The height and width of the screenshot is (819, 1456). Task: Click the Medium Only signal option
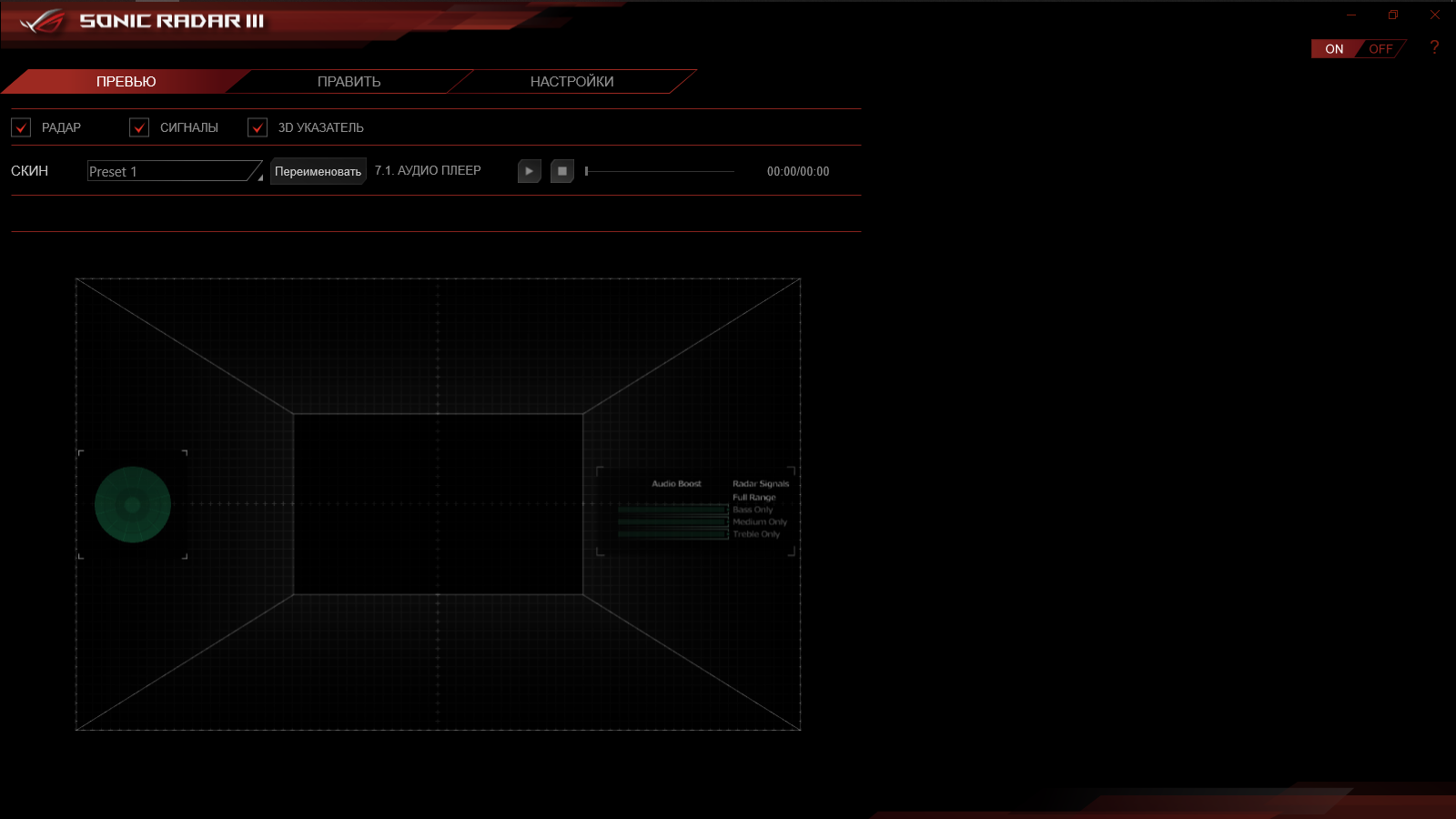(760, 522)
